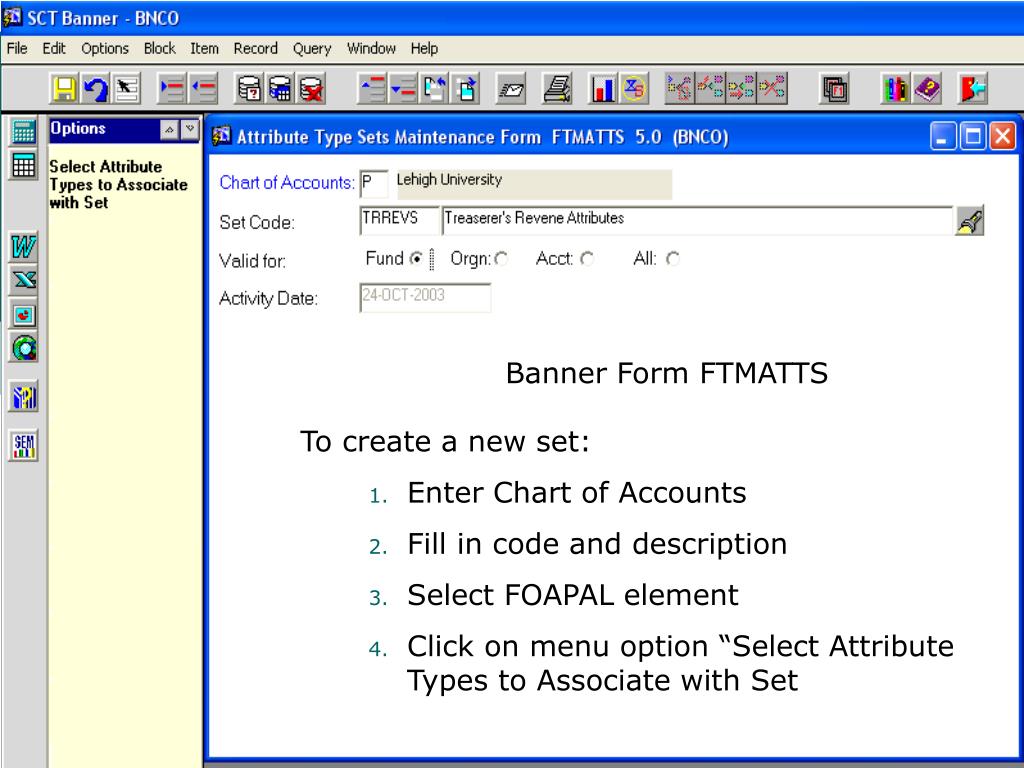Viewport: 1024px width, 768px height.
Task: Click the bar chart toolbar icon
Action: click(x=603, y=89)
